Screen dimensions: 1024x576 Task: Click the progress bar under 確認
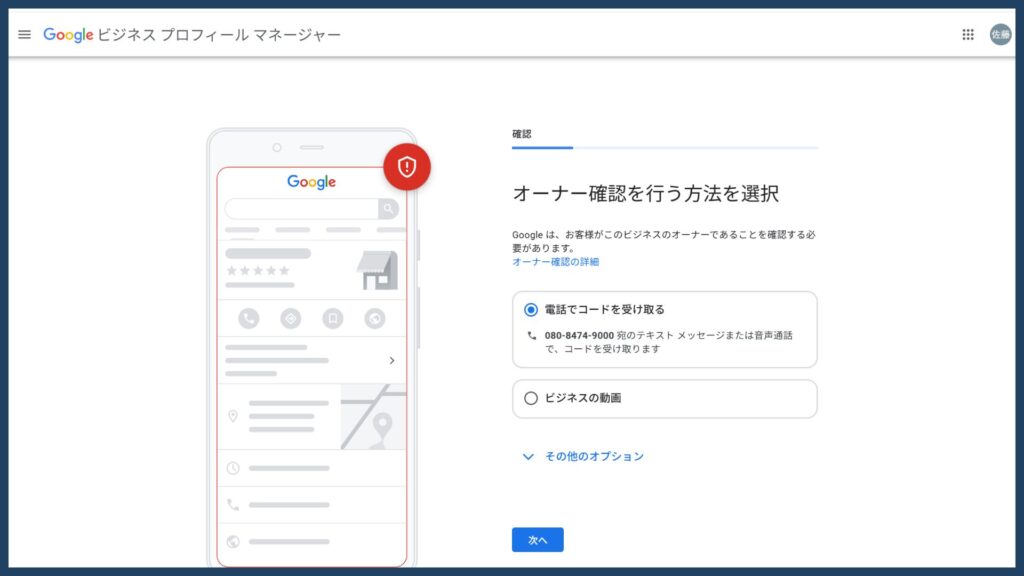point(665,148)
